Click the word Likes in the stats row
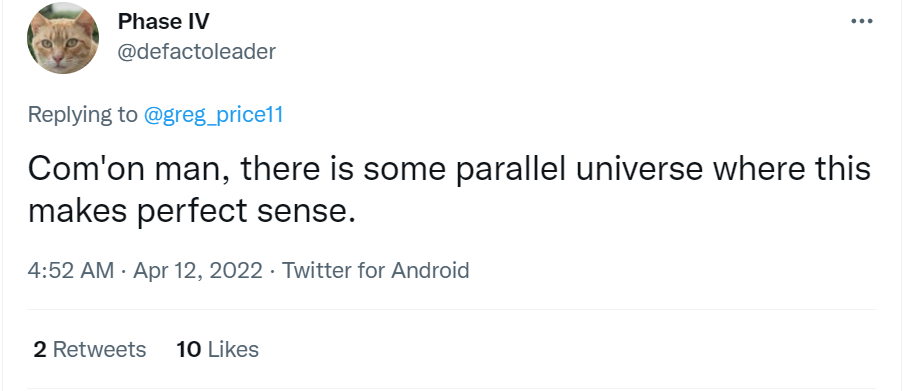 tap(233, 349)
